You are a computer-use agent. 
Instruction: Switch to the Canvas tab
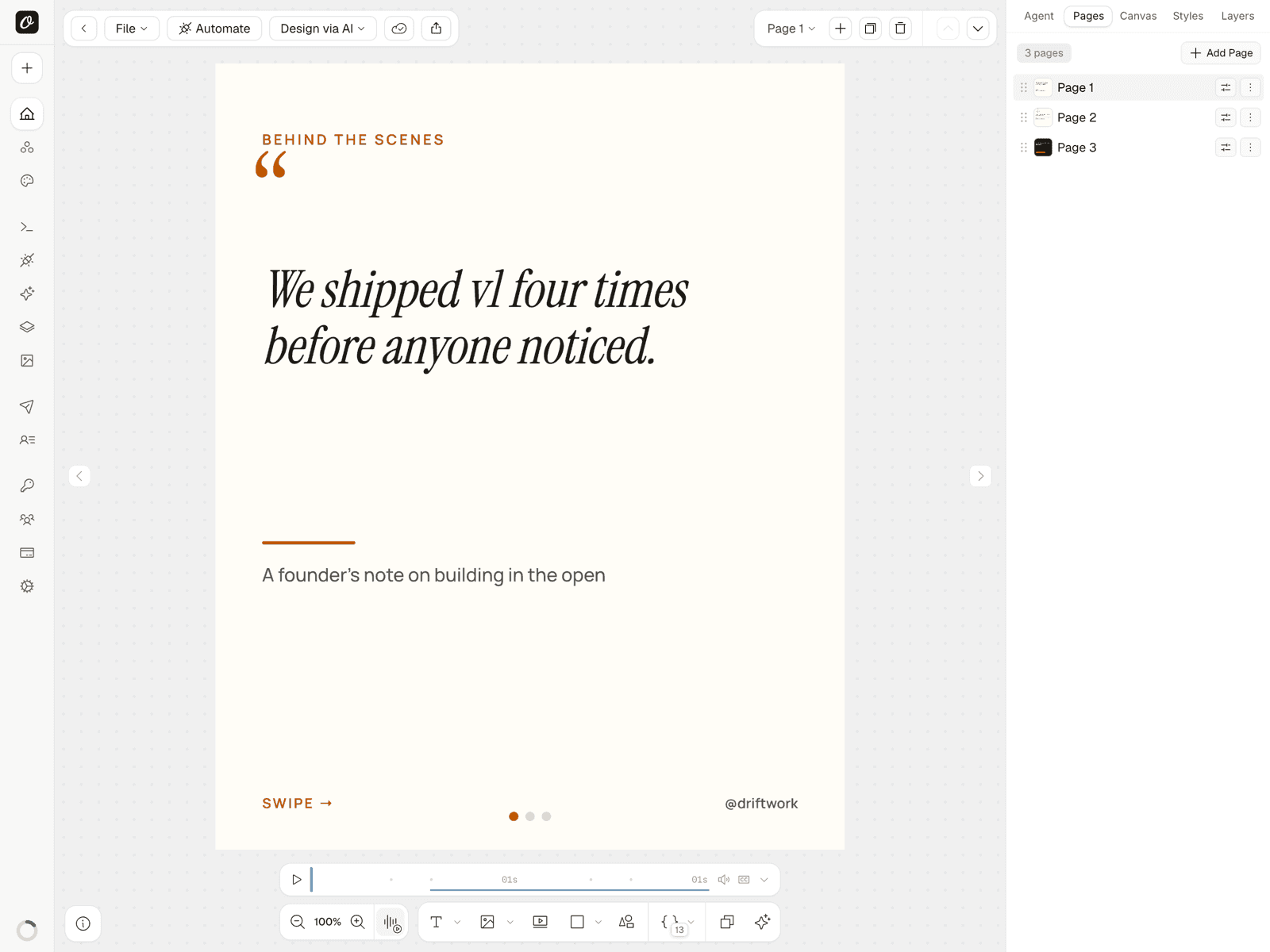(x=1138, y=16)
